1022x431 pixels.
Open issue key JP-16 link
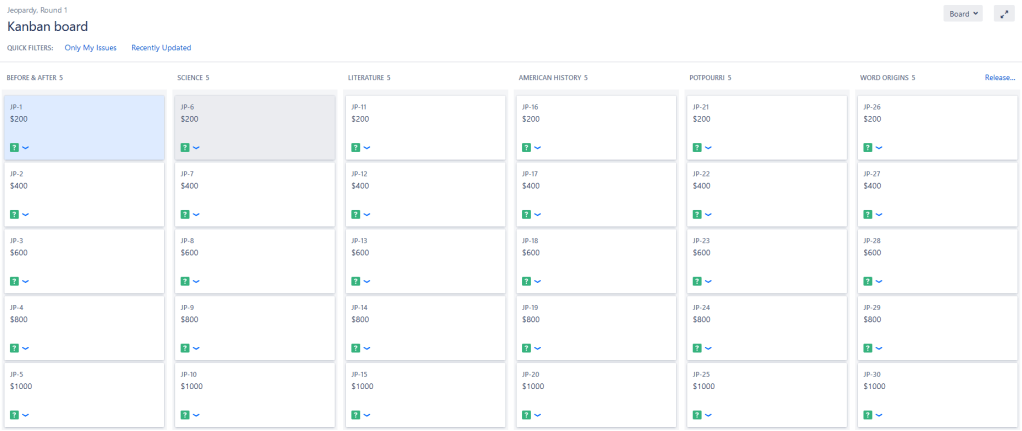pos(530,107)
